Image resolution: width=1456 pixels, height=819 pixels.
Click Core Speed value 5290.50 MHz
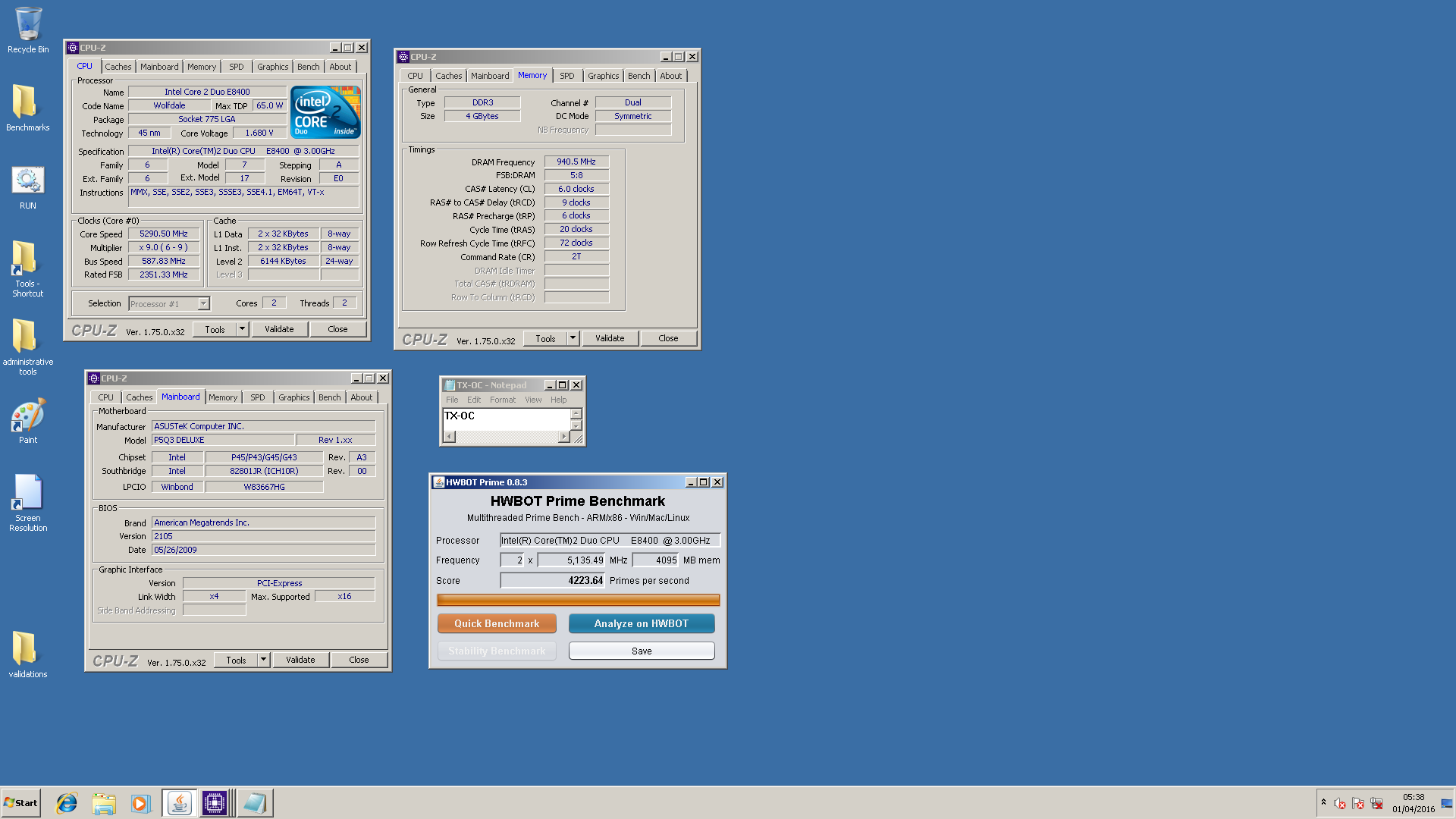point(164,234)
